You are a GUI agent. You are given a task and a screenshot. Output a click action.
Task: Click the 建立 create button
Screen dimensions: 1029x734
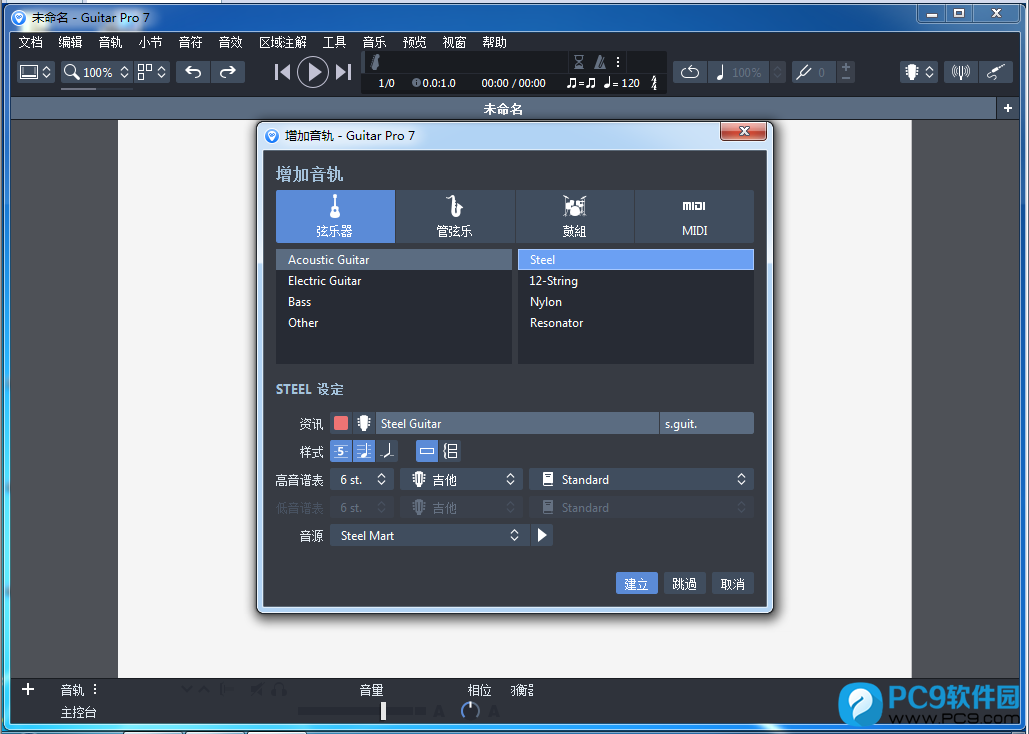(637, 583)
